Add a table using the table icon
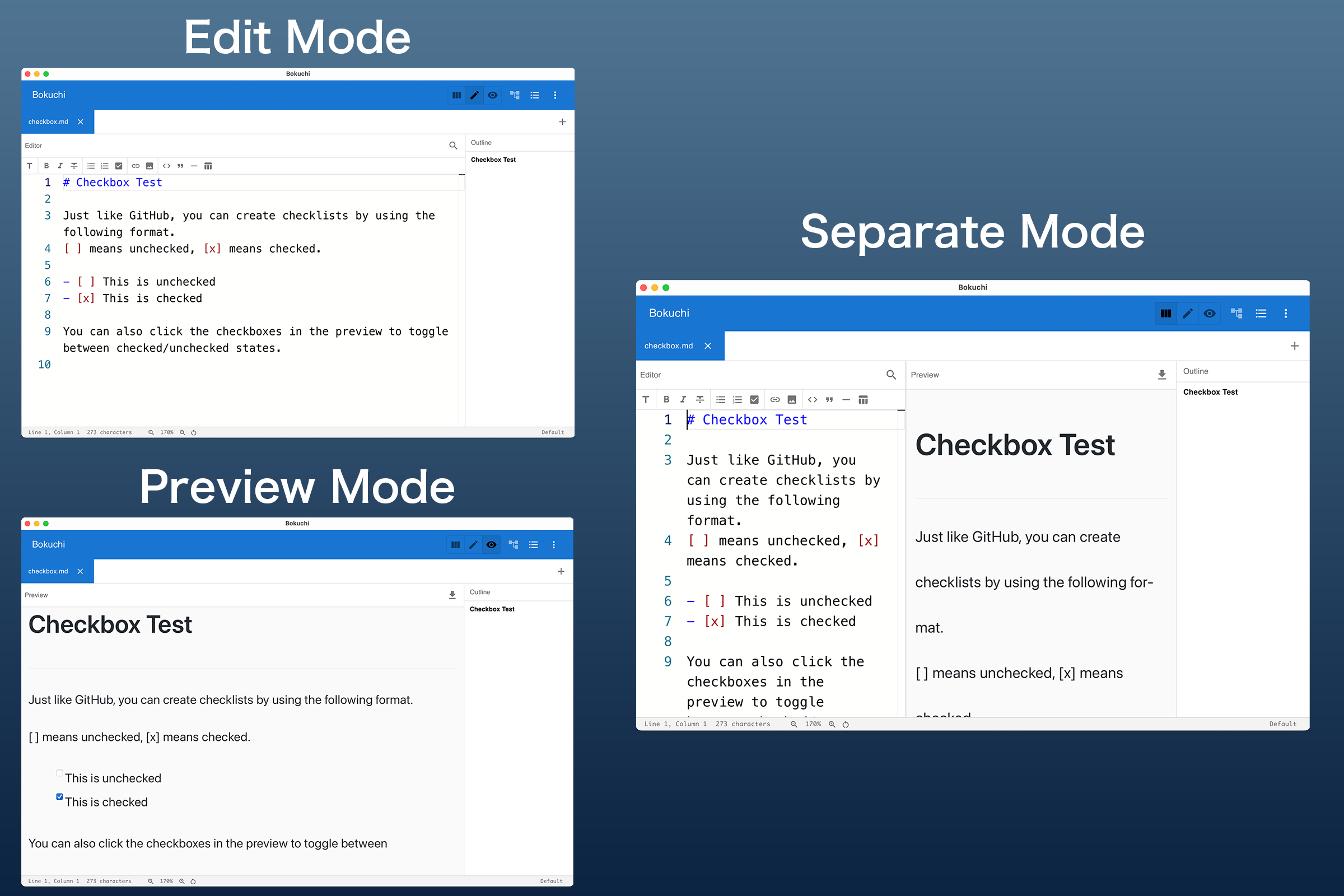 pyautogui.click(x=208, y=166)
